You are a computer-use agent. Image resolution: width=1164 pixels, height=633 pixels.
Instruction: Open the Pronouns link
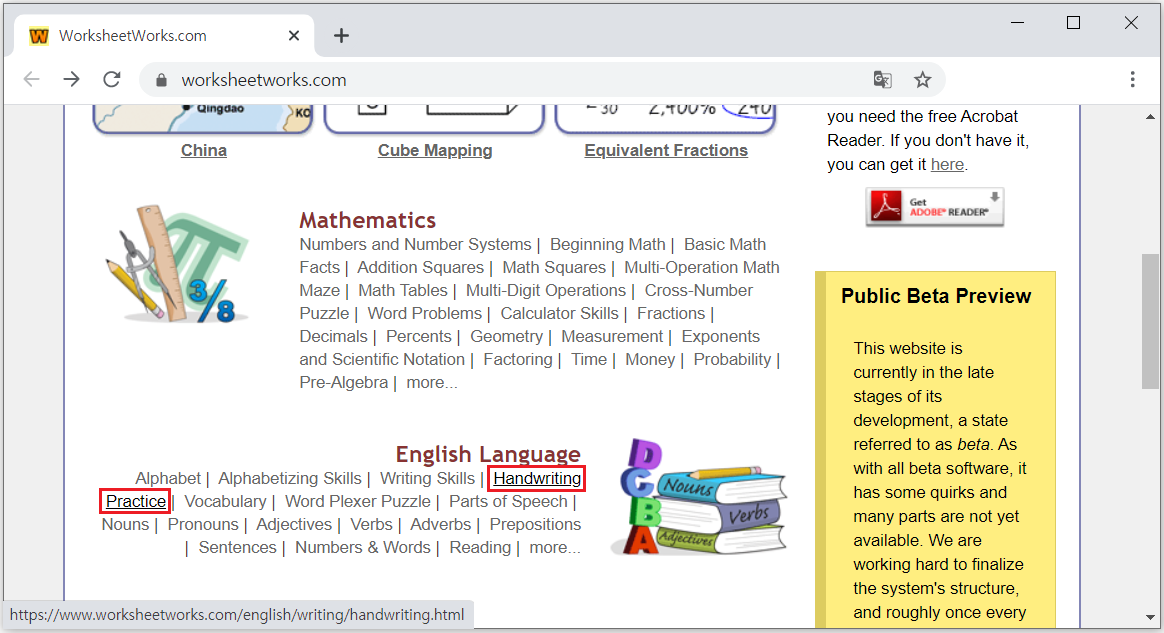[203, 525]
